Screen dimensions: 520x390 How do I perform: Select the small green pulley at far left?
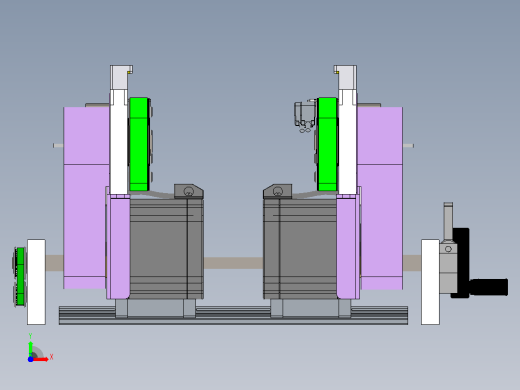[x=20, y=276]
